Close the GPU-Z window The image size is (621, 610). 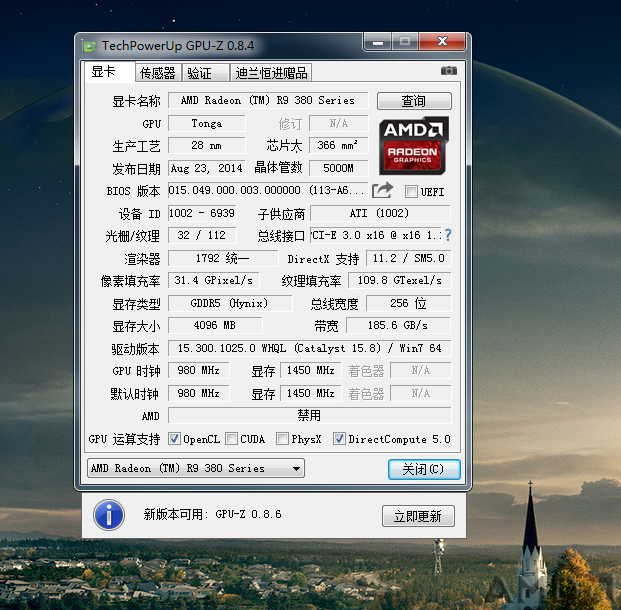click(x=442, y=41)
